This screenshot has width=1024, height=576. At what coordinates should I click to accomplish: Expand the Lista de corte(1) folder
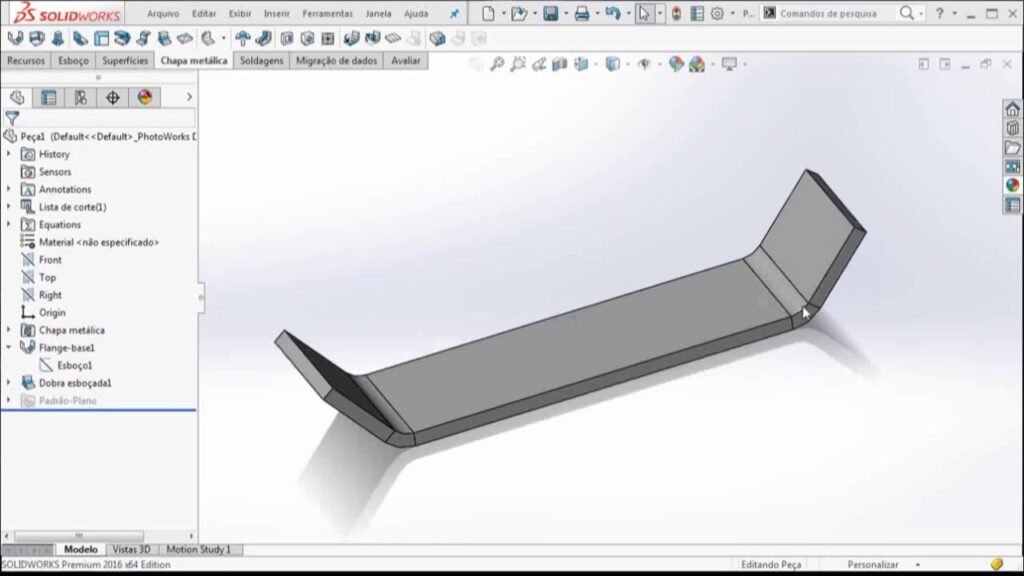9,207
